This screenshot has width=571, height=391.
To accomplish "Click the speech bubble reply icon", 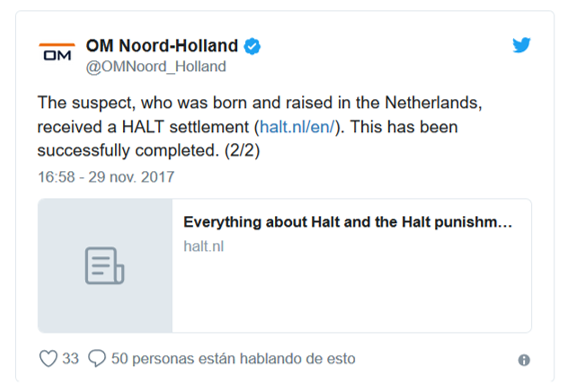I will pos(97,358).
